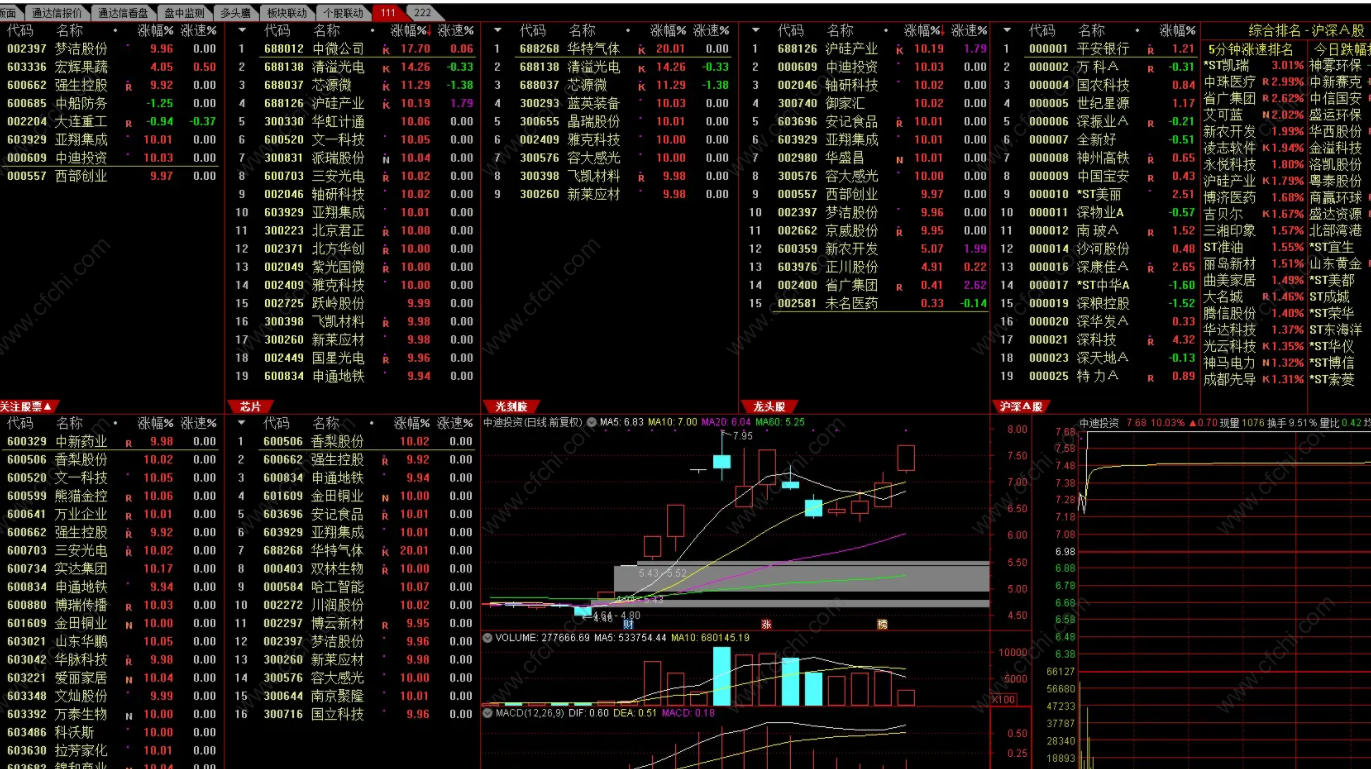Select the 中新药业 stock row
Viewport: 1371px width, 769px height.
[110, 441]
